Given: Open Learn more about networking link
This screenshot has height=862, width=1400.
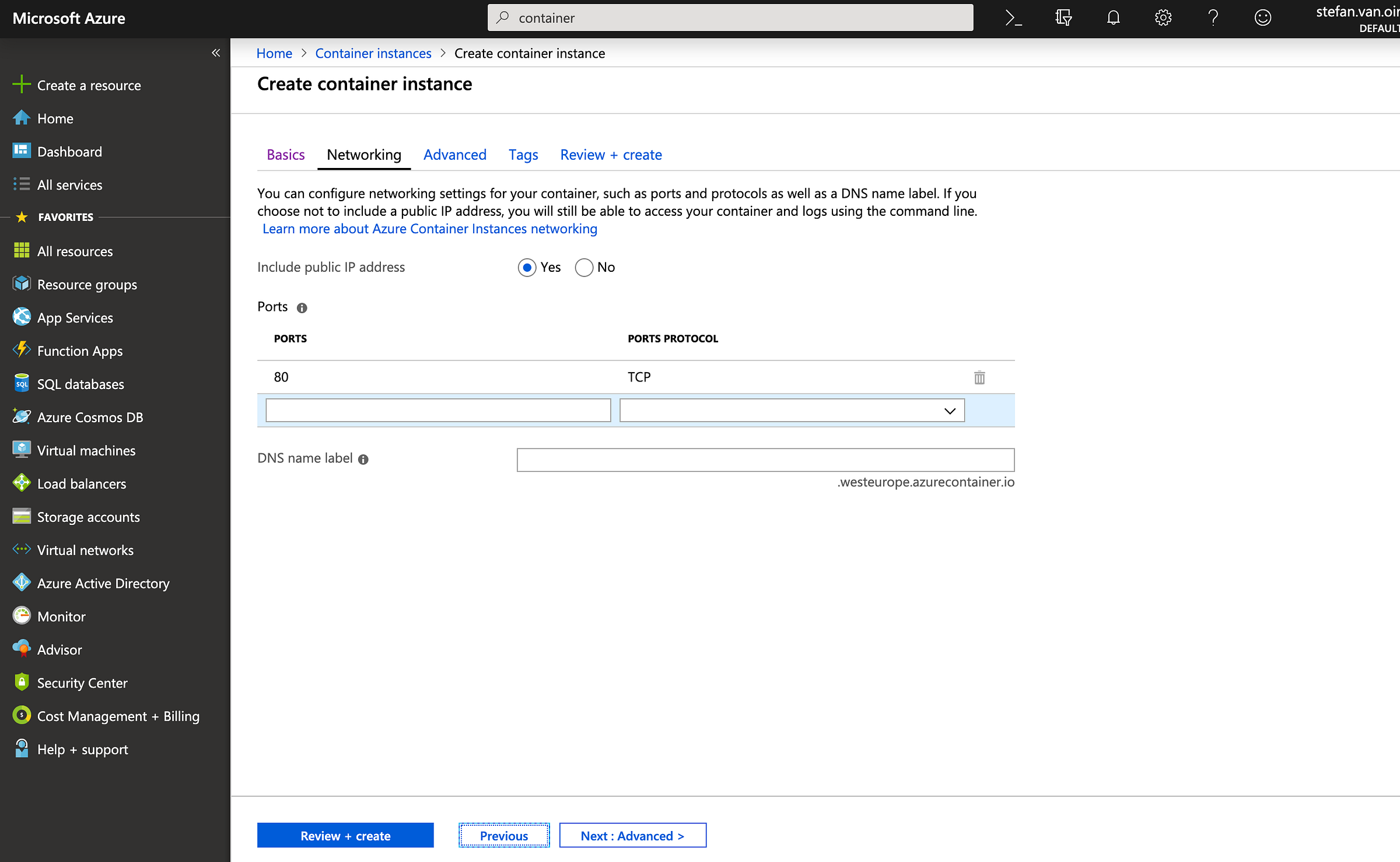Looking at the screenshot, I should [x=430, y=229].
